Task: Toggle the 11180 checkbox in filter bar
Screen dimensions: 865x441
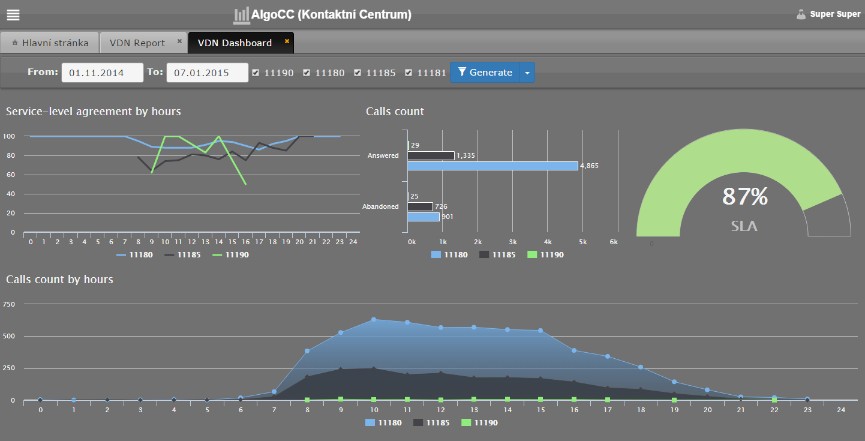Action: click(307, 72)
